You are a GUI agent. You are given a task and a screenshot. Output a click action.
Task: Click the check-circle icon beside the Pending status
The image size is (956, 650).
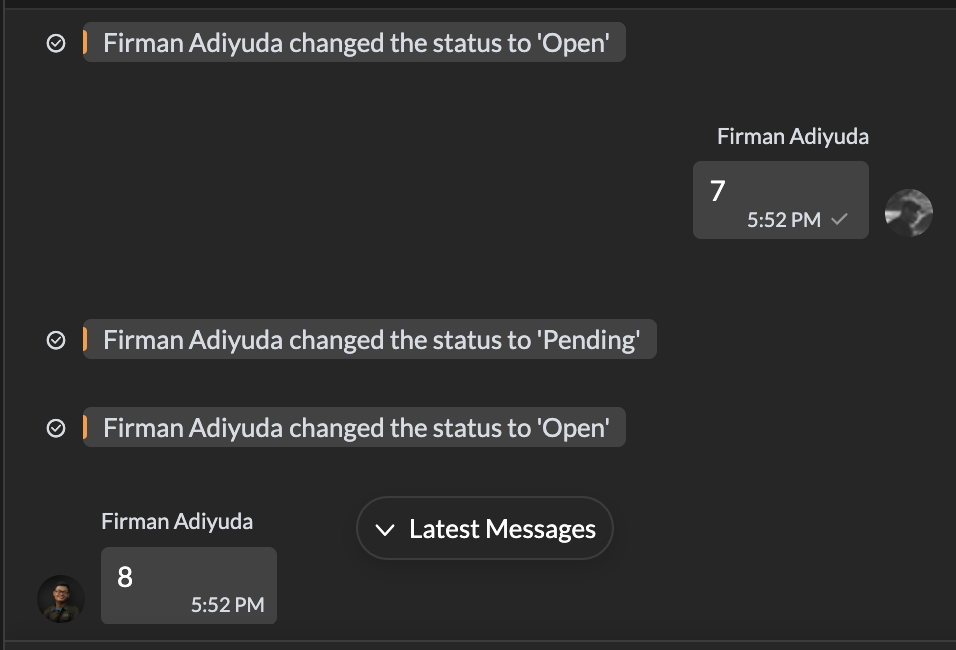click(x=57, y=341)
